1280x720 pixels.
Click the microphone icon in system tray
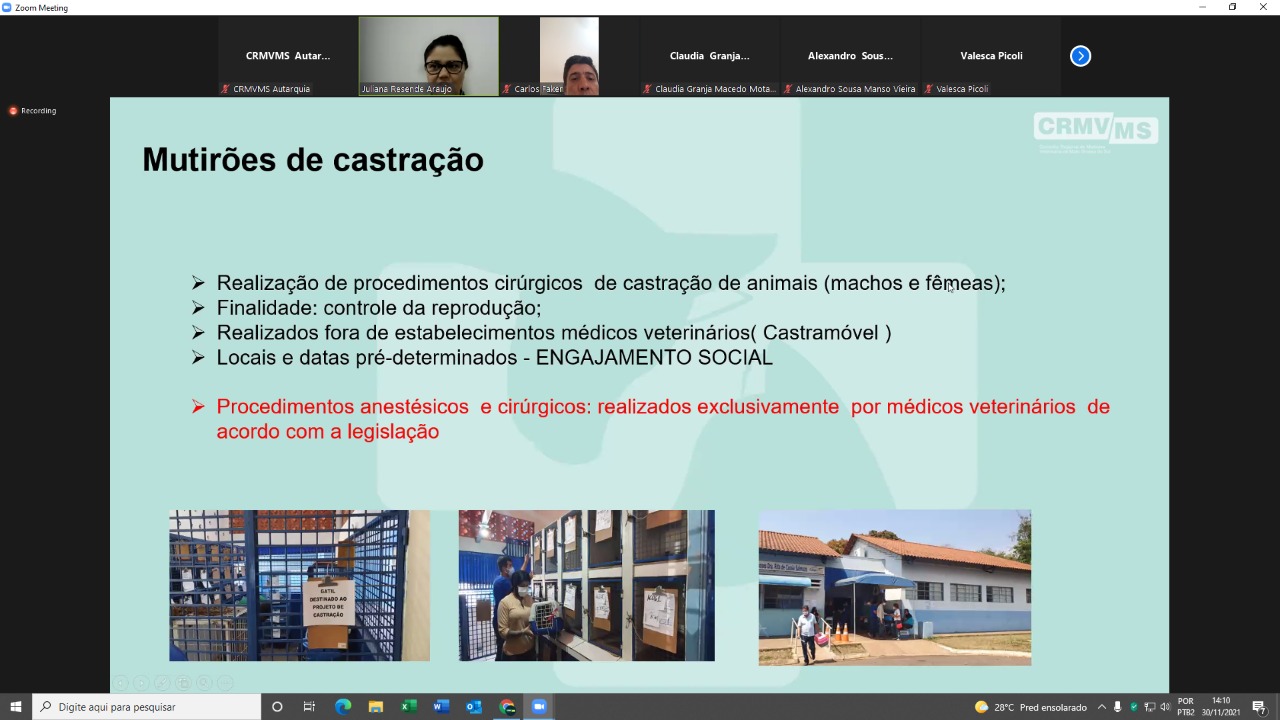pyautogui.click(x=1118, y=707)
